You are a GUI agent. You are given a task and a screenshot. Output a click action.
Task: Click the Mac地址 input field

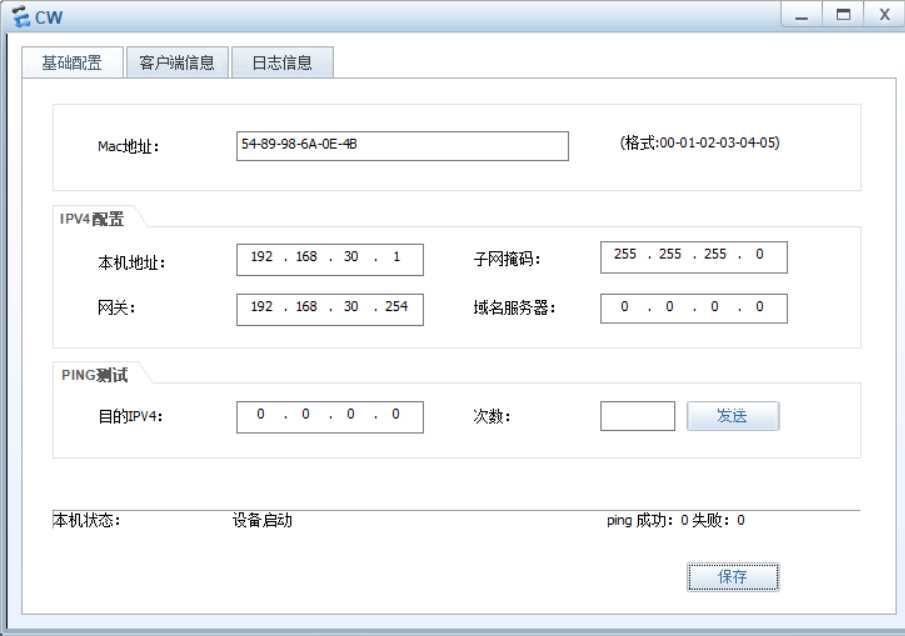[402, 146]
